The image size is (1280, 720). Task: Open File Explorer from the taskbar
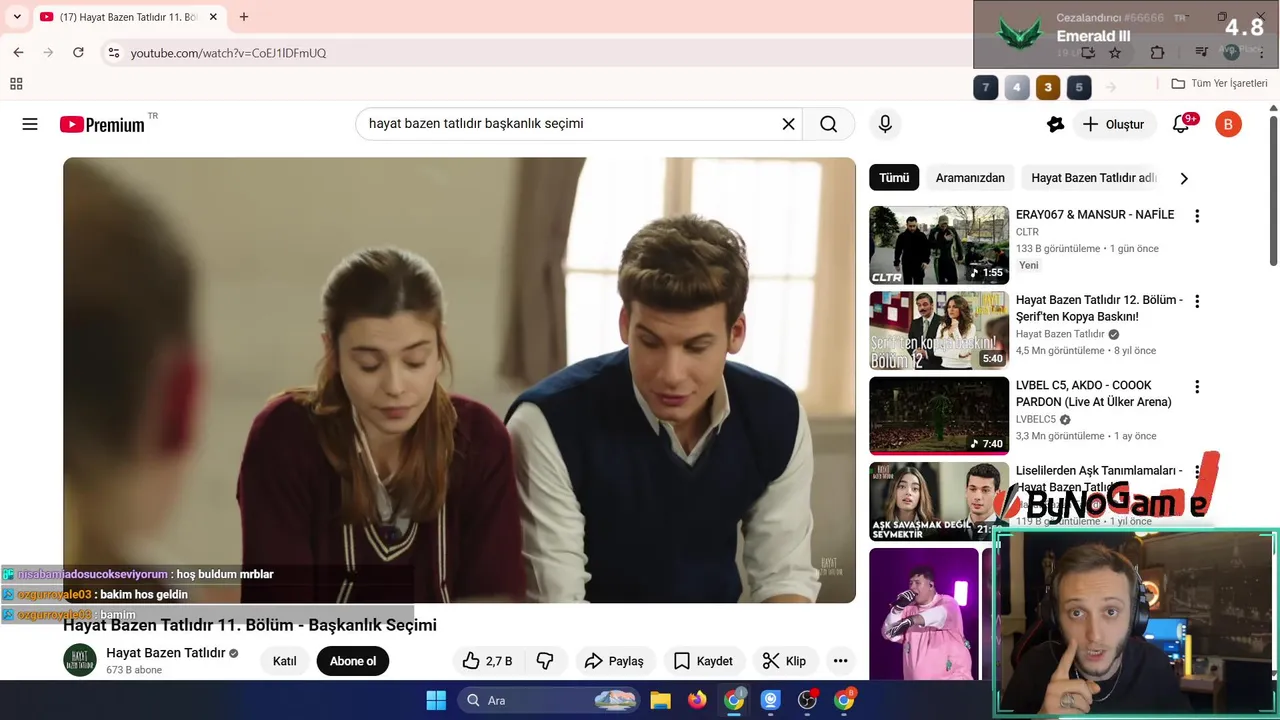660,700
